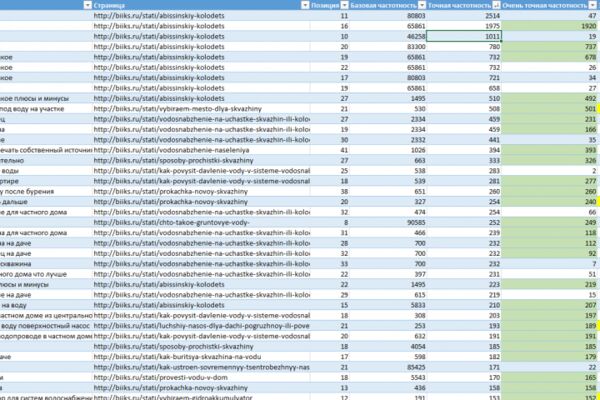This screenshot has width=600, height=400.
Task: Select the cell with value 4054
Action: pos(388,346)
